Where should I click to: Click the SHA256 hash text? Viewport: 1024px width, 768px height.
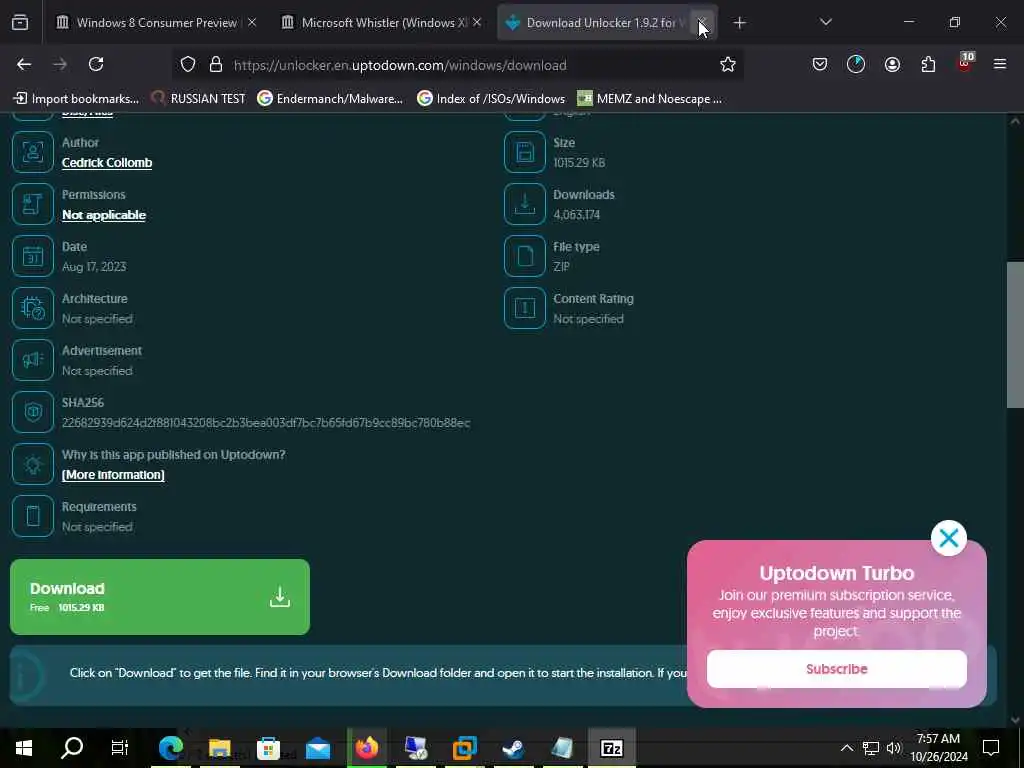coord(266,423)
